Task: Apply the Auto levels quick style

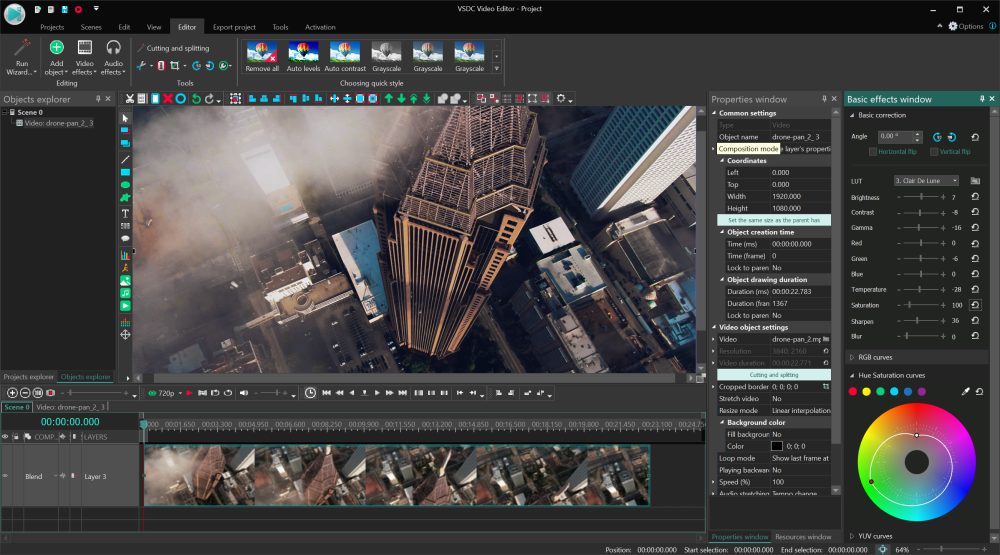Action: [302, 55]
